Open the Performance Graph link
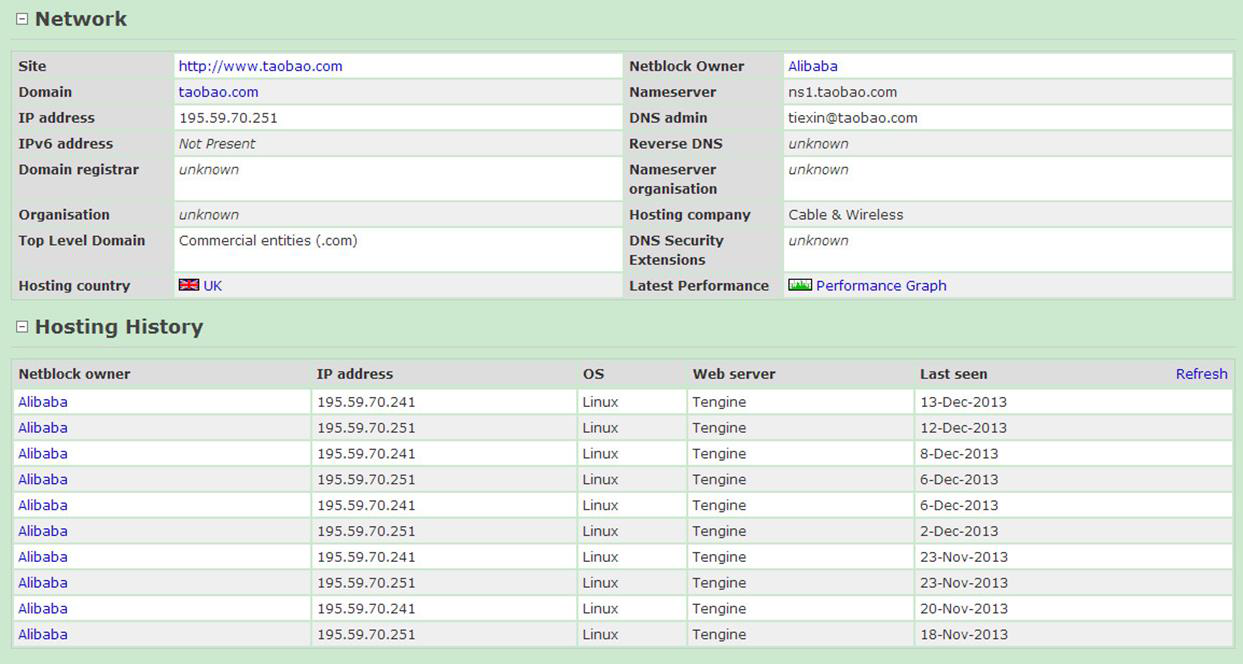 [x=881, y=285]
